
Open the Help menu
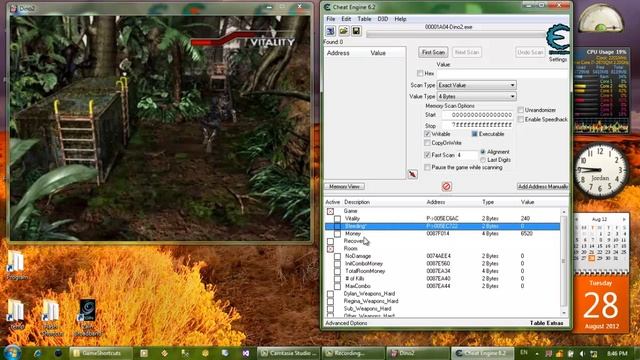[x=400, y=19]
